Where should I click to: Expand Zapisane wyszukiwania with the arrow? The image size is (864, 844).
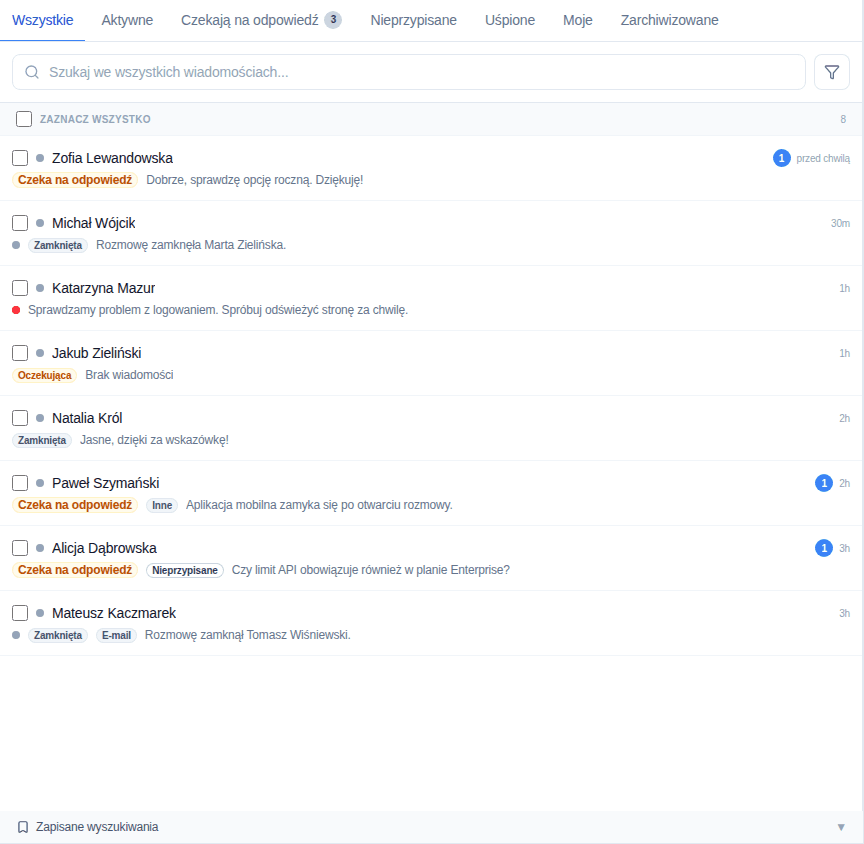pyautogui.click(x=841, y=827)
